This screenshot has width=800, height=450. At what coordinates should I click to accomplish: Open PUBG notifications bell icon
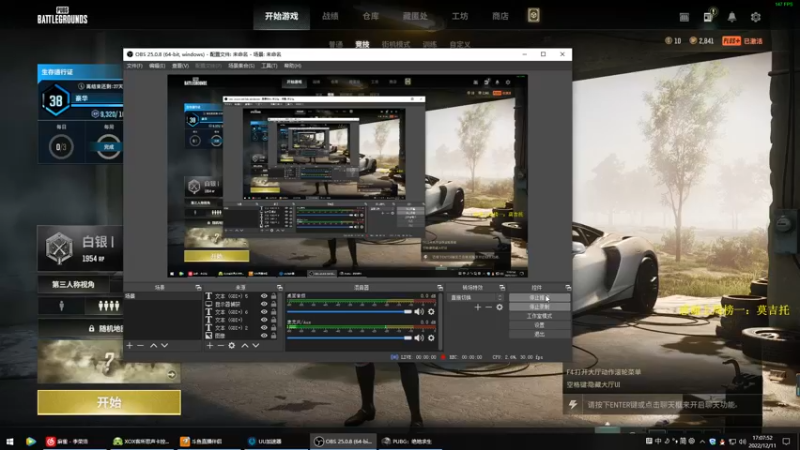point(732,17)
